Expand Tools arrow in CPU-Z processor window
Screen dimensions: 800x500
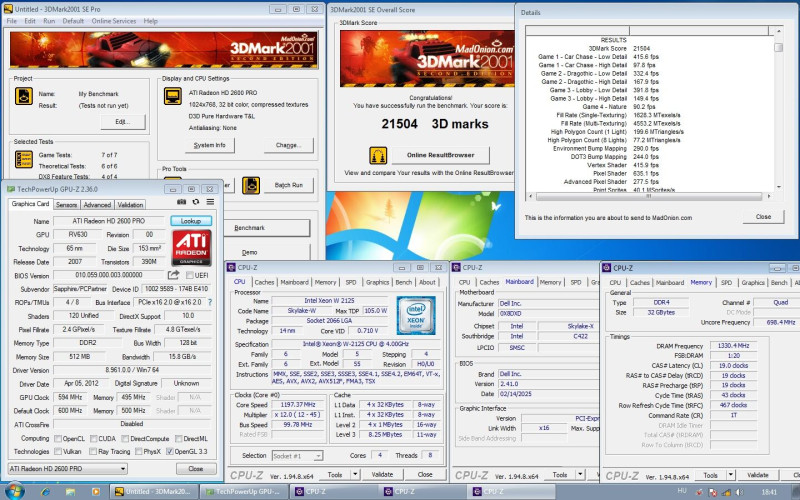pos(355,474)
